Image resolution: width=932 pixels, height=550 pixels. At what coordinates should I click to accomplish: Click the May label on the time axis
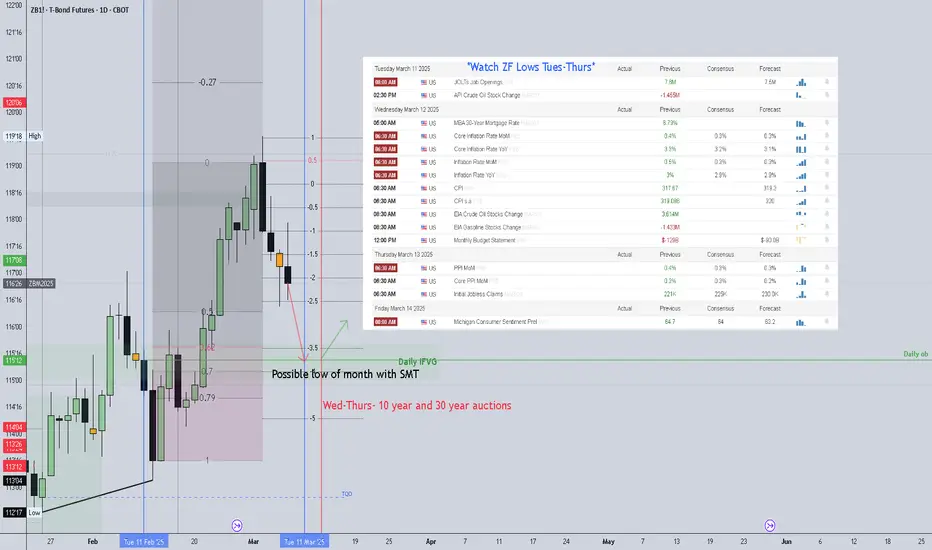click(x=608, y=542)
